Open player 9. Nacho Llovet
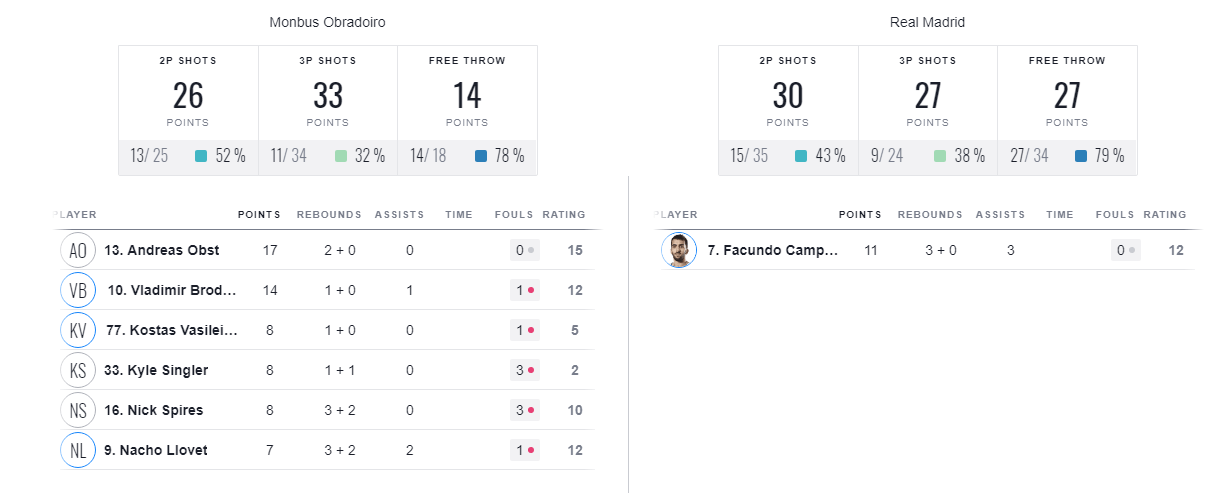 (155, 450)
